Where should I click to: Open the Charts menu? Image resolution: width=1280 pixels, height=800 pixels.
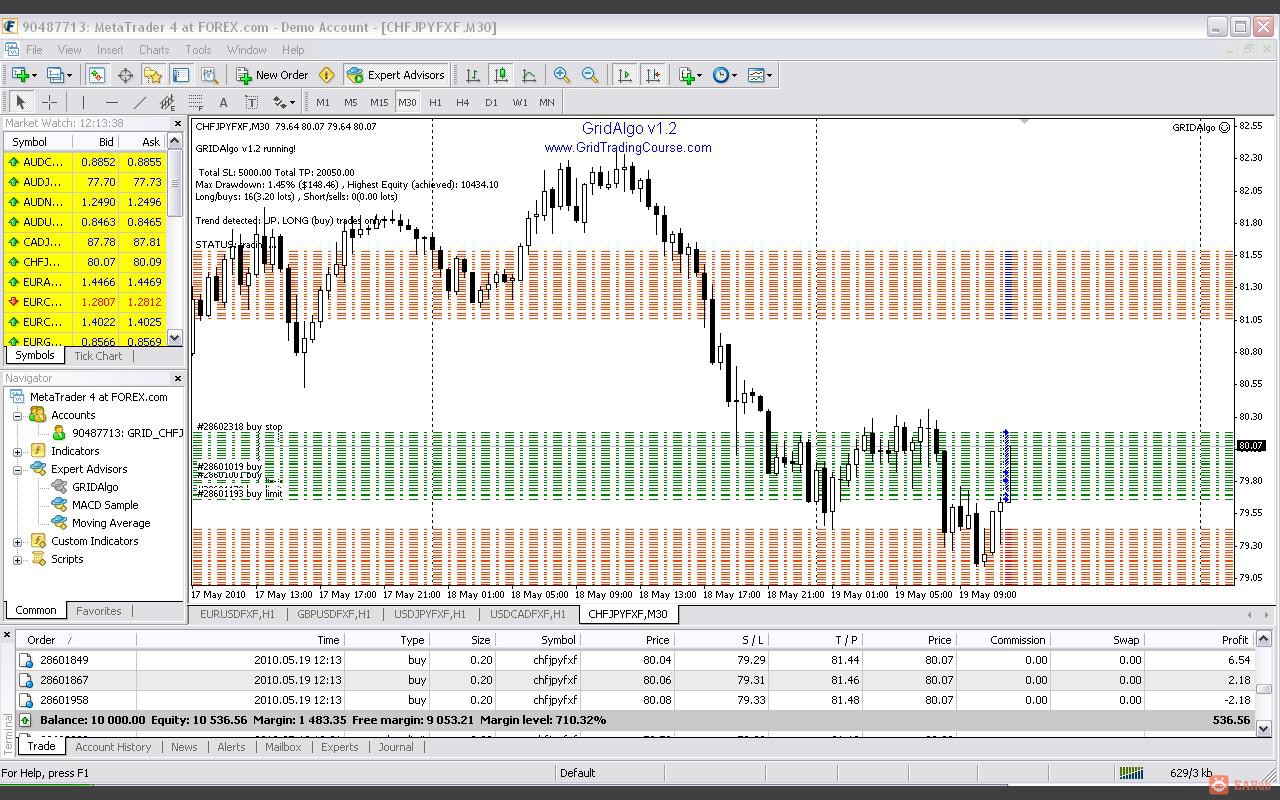click(154, 49)
